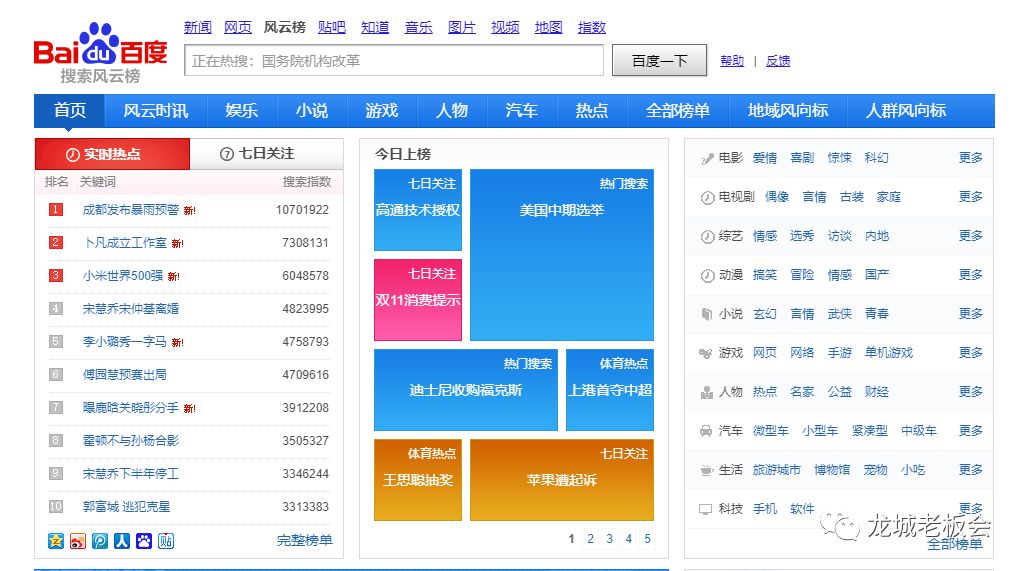The width and height of the screenshot is (1025, 571).
Task: Share to Baidu Tieba 贴 icon
Action: tap(166, 541)
